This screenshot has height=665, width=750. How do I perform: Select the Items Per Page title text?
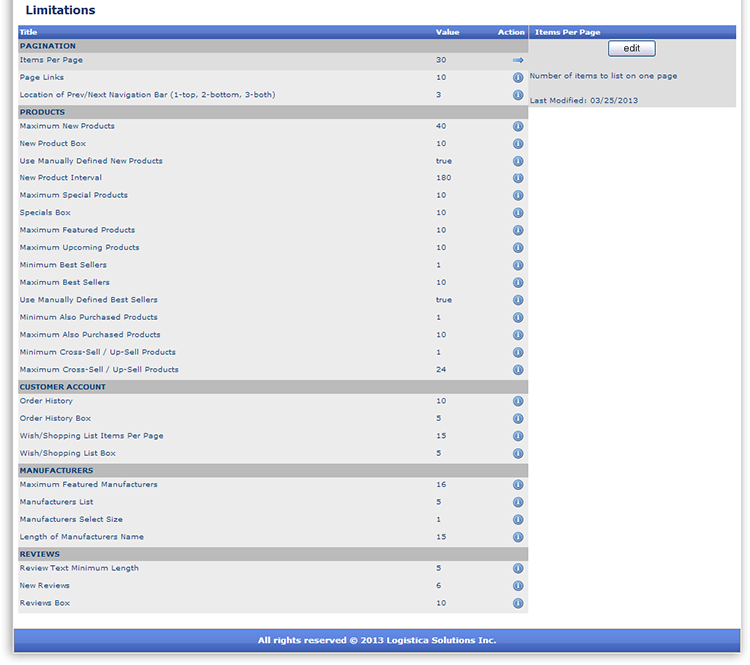pos(51,60)
